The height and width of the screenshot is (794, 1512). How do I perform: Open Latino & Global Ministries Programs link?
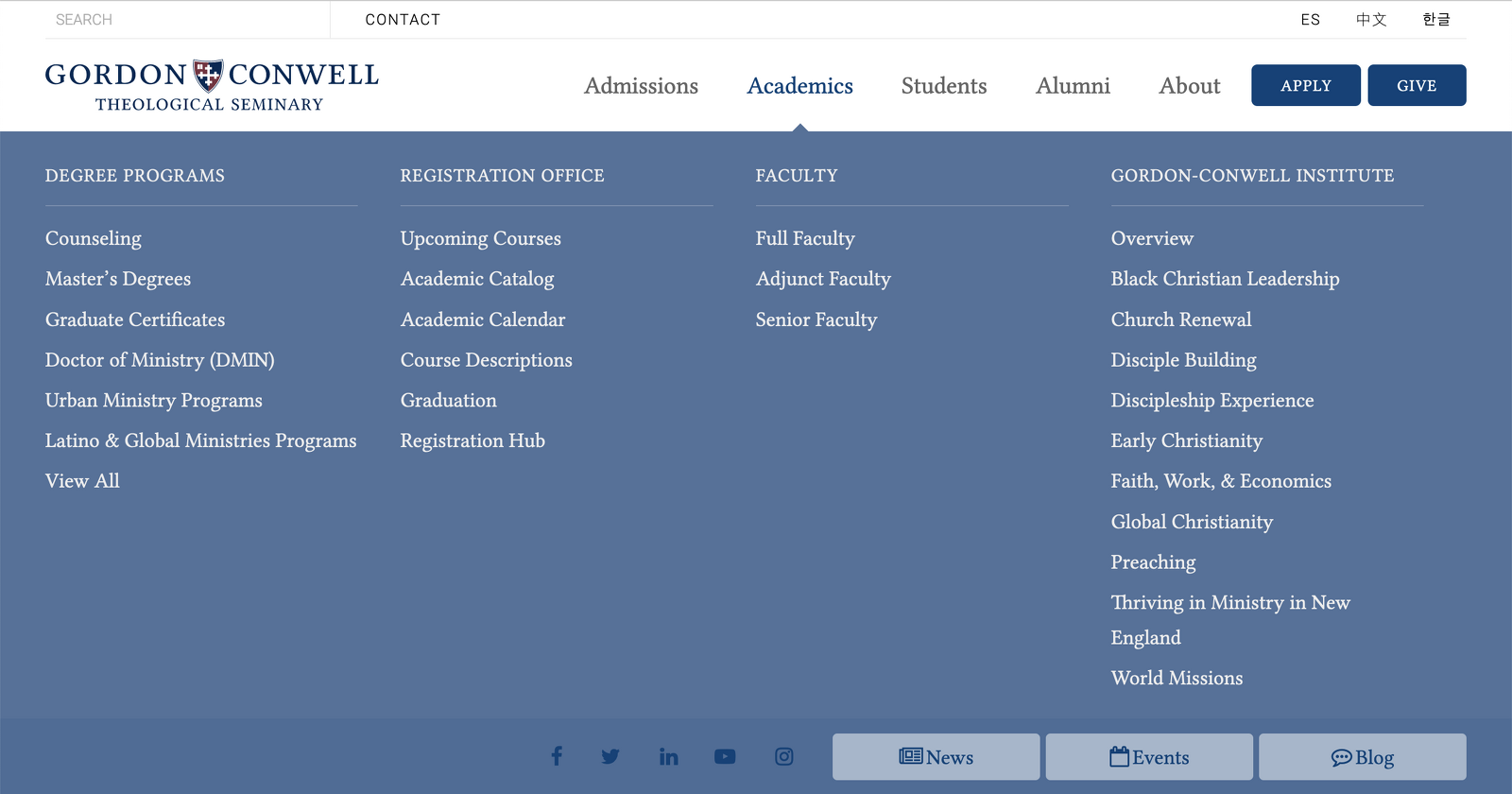[201, 440]
